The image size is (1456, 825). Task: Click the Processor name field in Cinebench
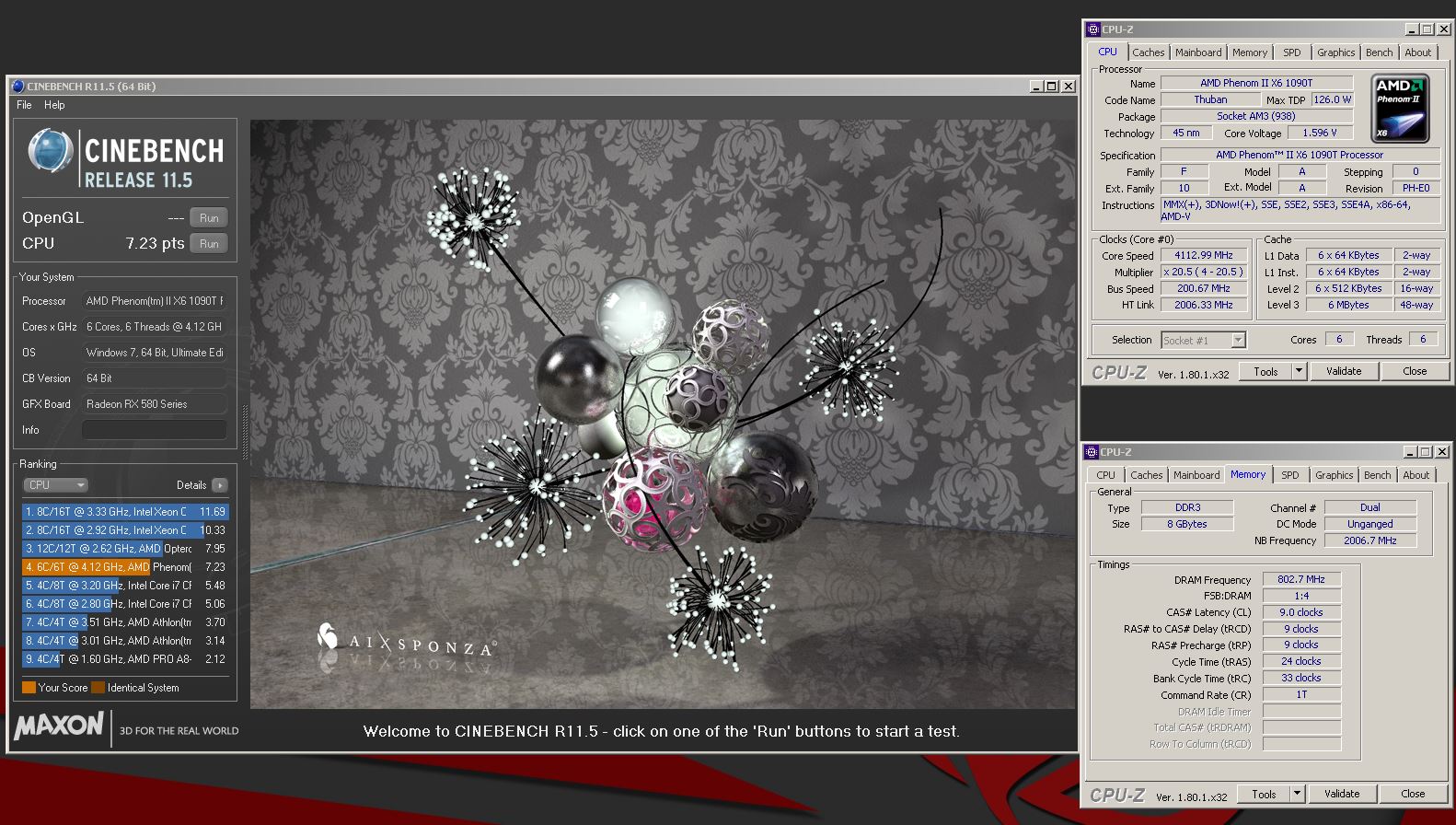155,301
